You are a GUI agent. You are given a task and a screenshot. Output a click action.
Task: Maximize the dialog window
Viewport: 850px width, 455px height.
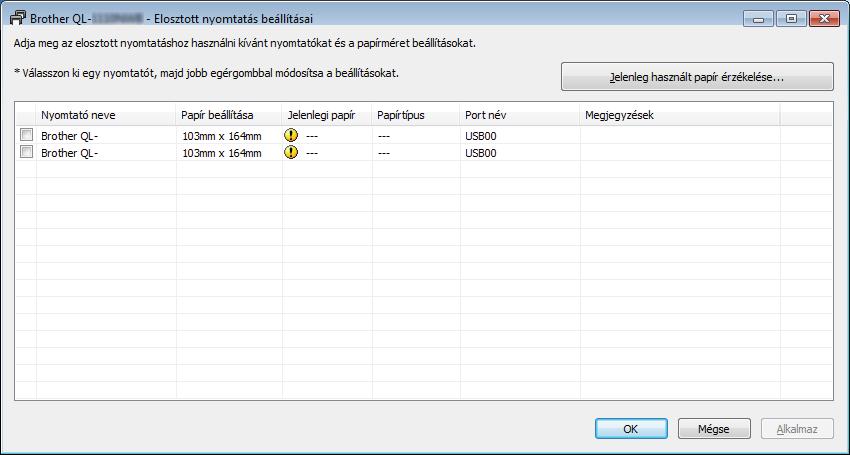(x=791, y=19)
